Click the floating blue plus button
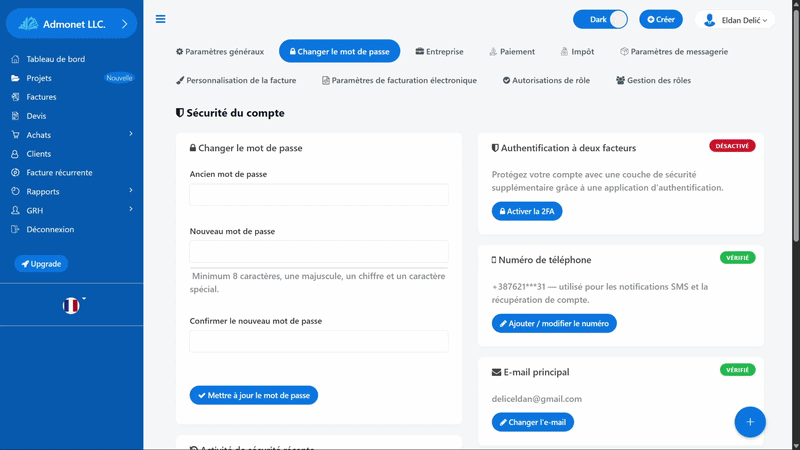This screenshot has width=800, height=450. coord(749,422)
